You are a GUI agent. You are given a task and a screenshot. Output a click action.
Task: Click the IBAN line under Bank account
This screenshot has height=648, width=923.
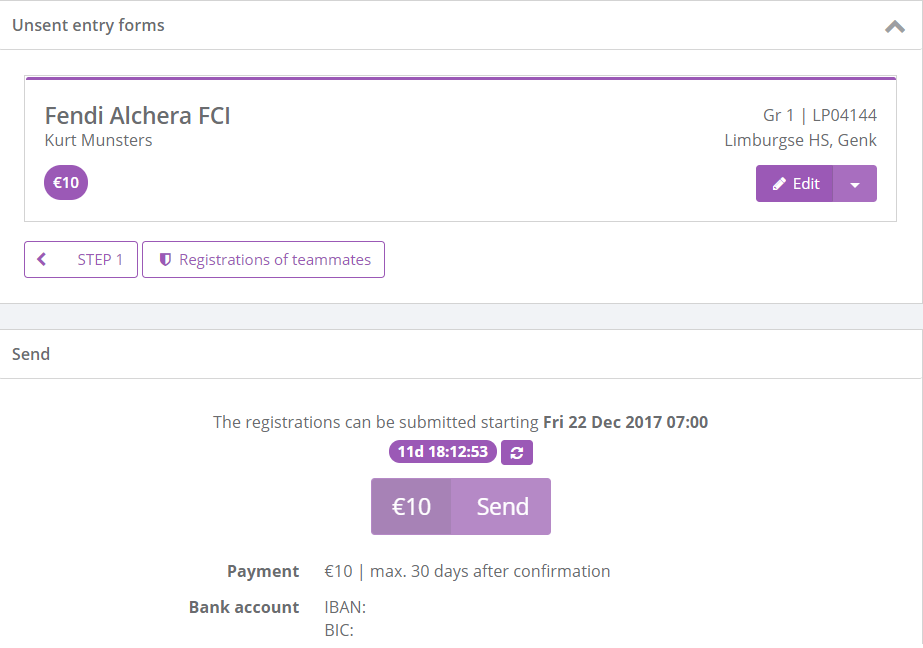(345, 607)
